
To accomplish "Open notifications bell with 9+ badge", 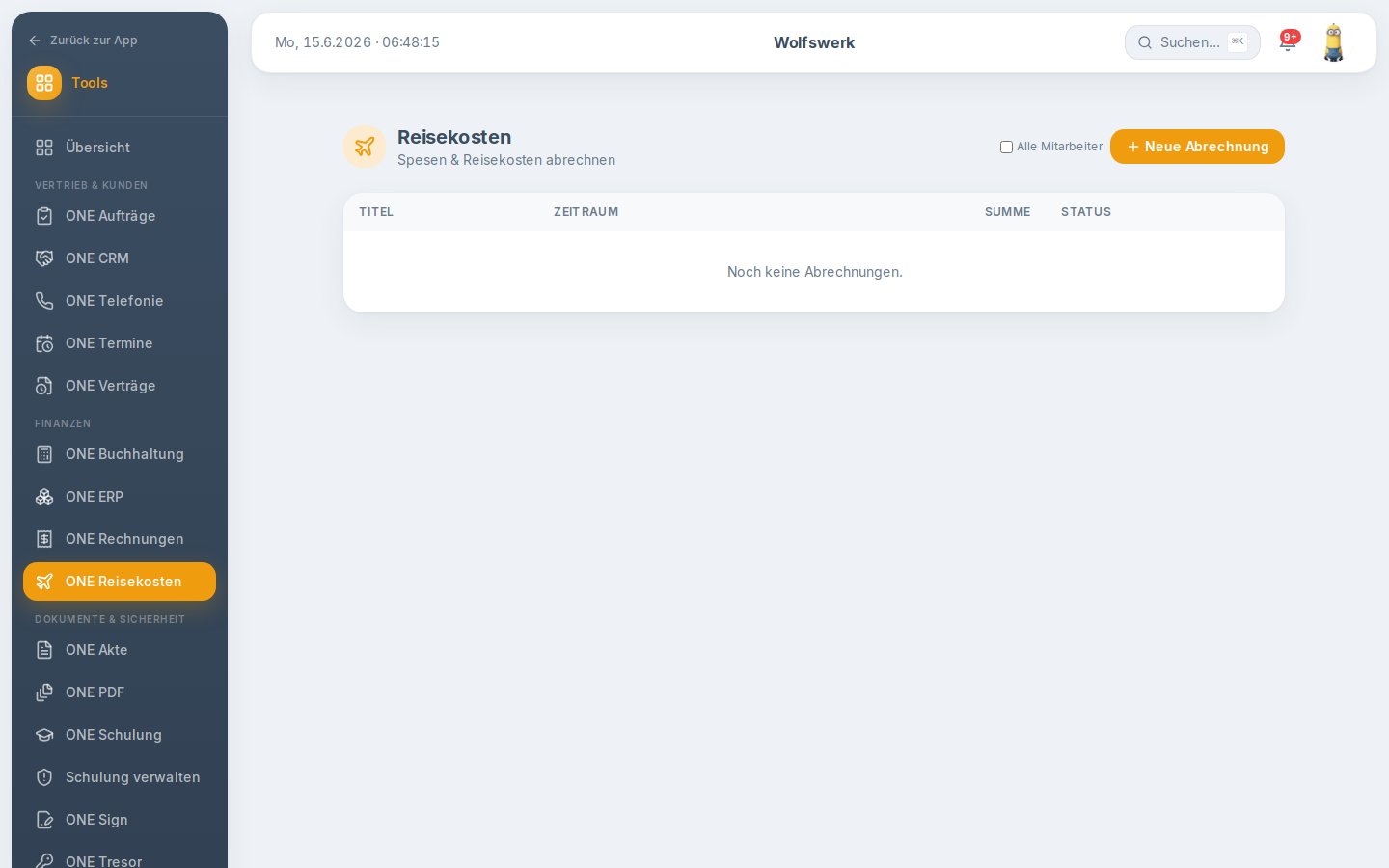I will click(1288, 41).
